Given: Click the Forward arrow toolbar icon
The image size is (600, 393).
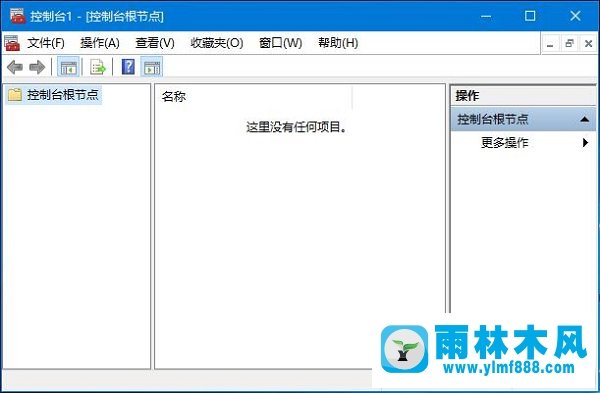Looking at the screenshot, I should point(37,67).
